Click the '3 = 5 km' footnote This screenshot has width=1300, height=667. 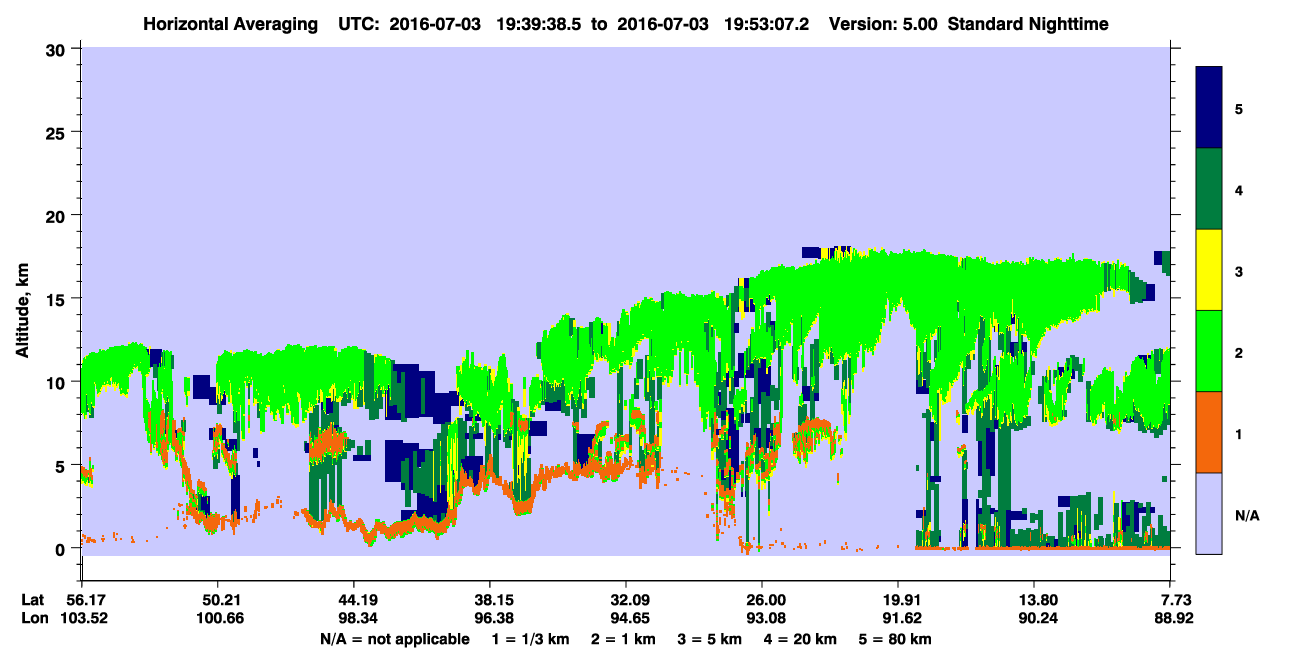click(x=711, y=639)
